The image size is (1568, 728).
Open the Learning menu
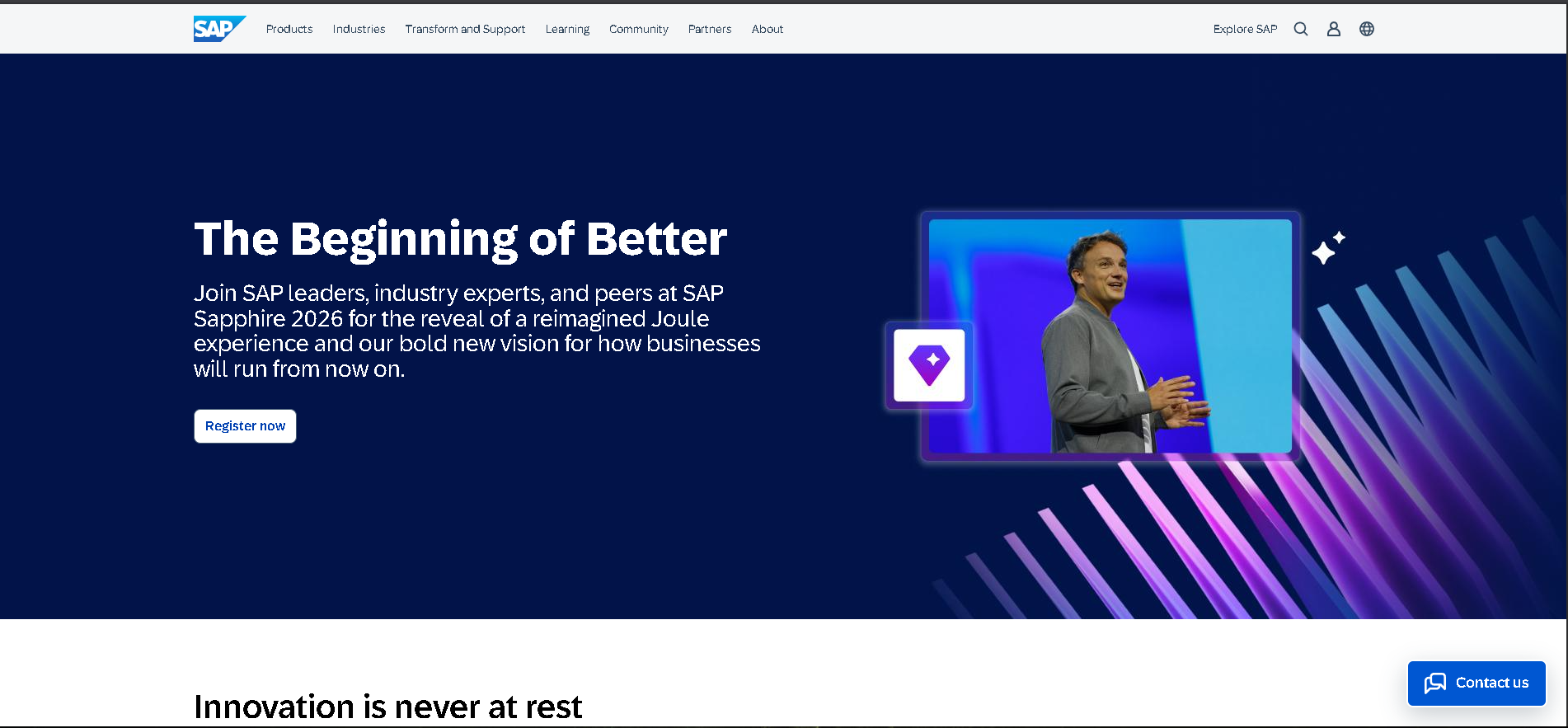(567, 29)
